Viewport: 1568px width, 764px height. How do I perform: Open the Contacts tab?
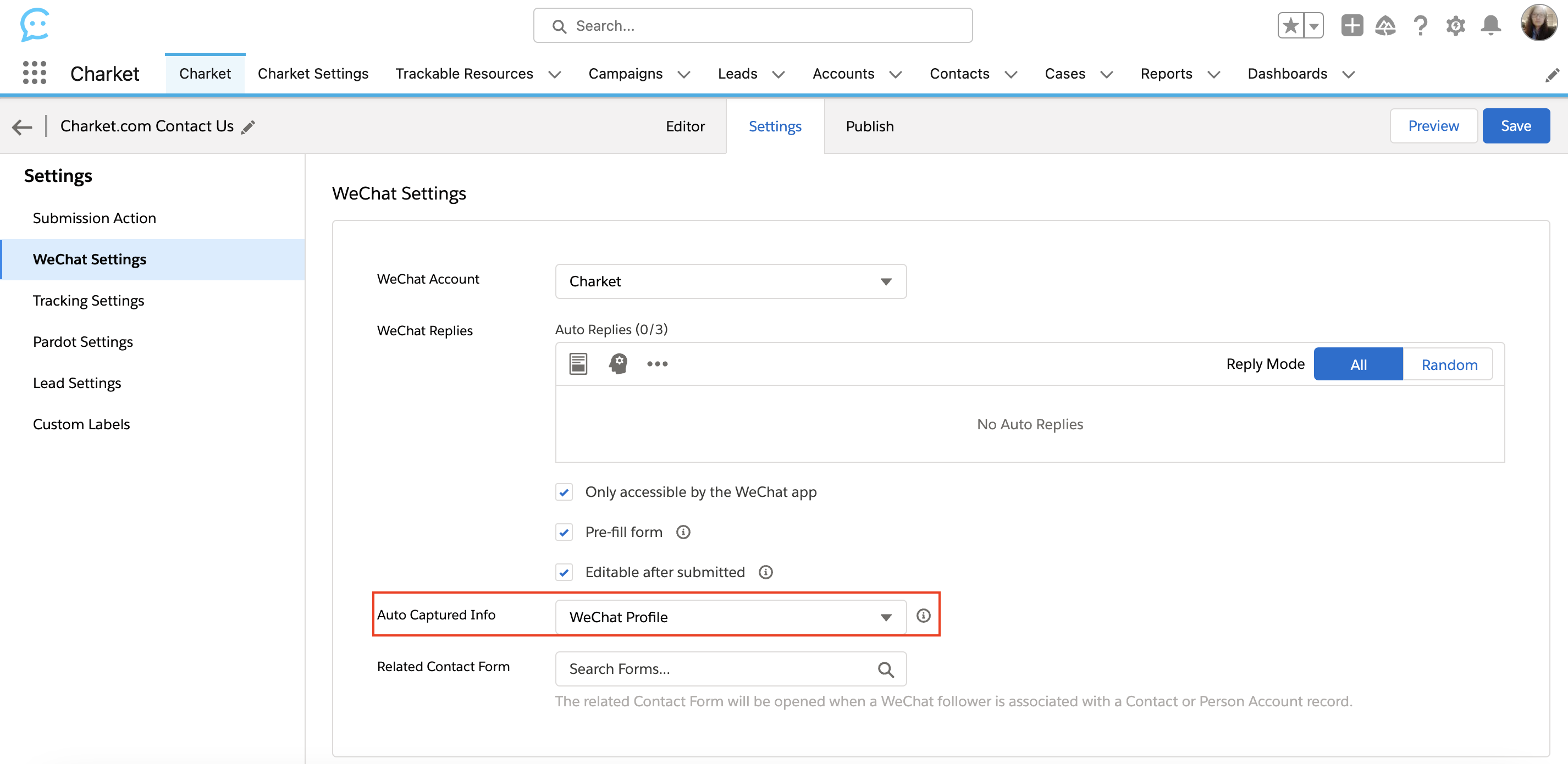coord(959,74)
